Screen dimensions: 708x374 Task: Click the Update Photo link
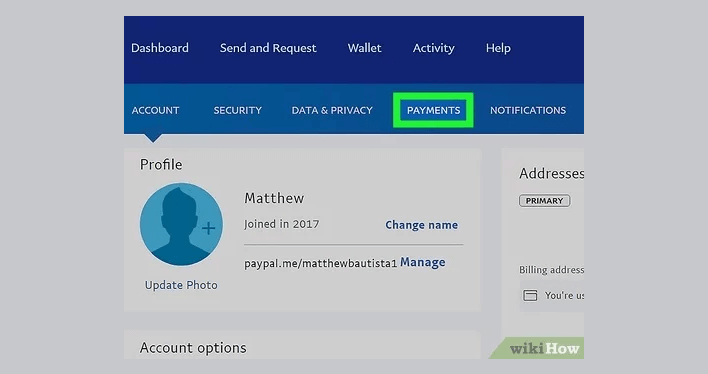click(x=181, y=285)
